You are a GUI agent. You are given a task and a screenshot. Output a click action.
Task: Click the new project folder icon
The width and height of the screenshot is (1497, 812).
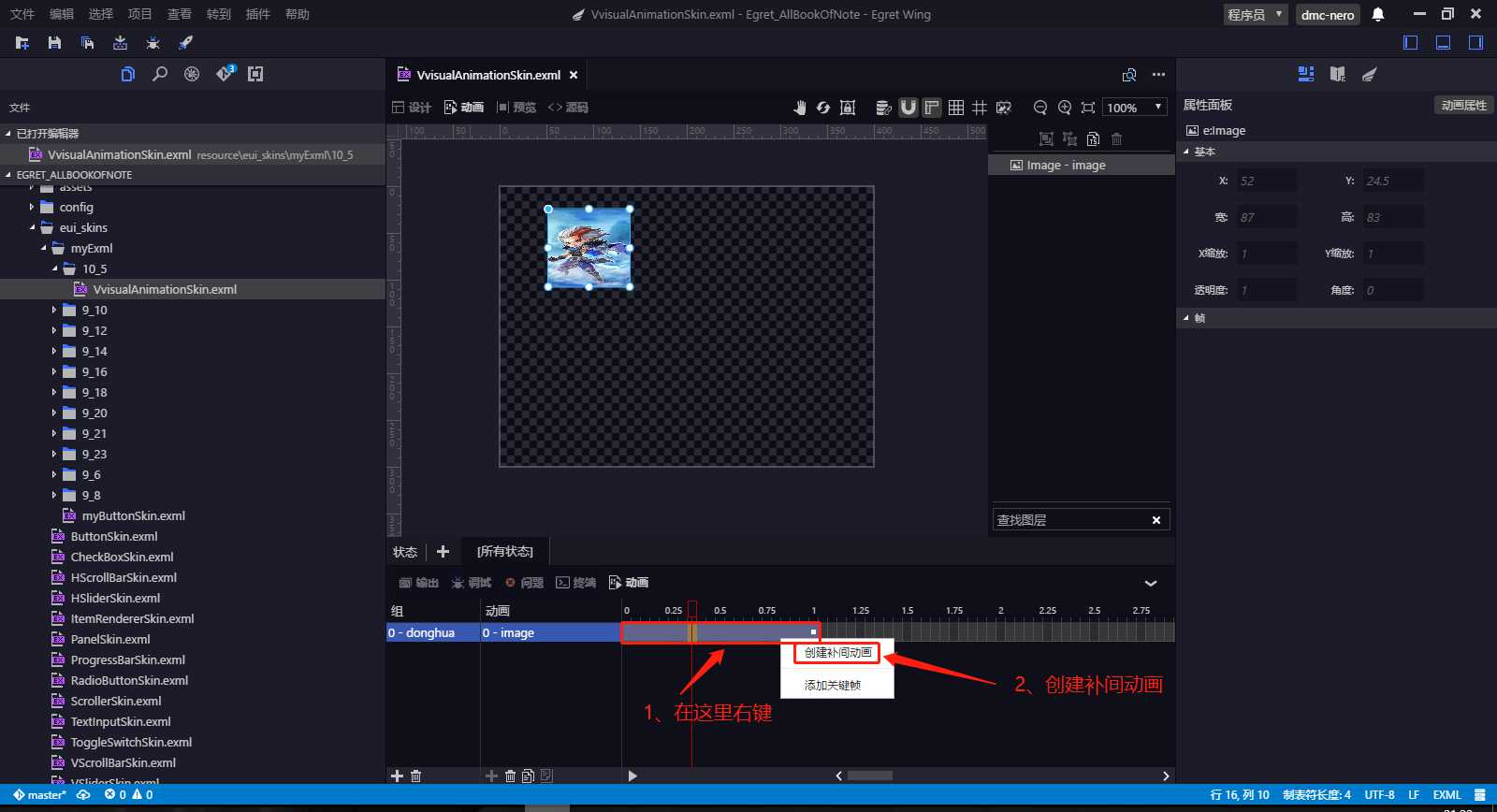coord(22,43)
